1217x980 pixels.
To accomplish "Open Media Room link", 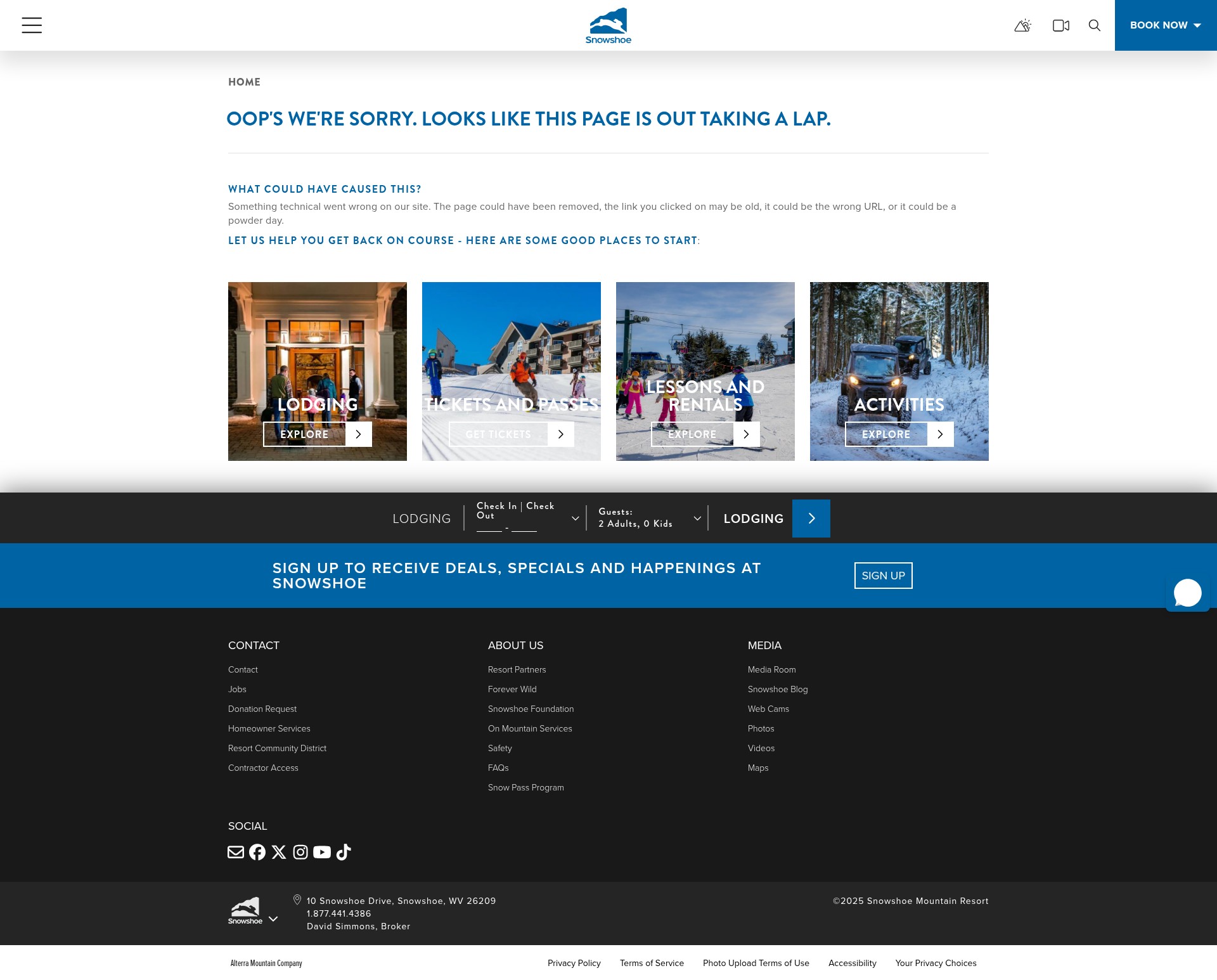I will [x=771, y=669].
